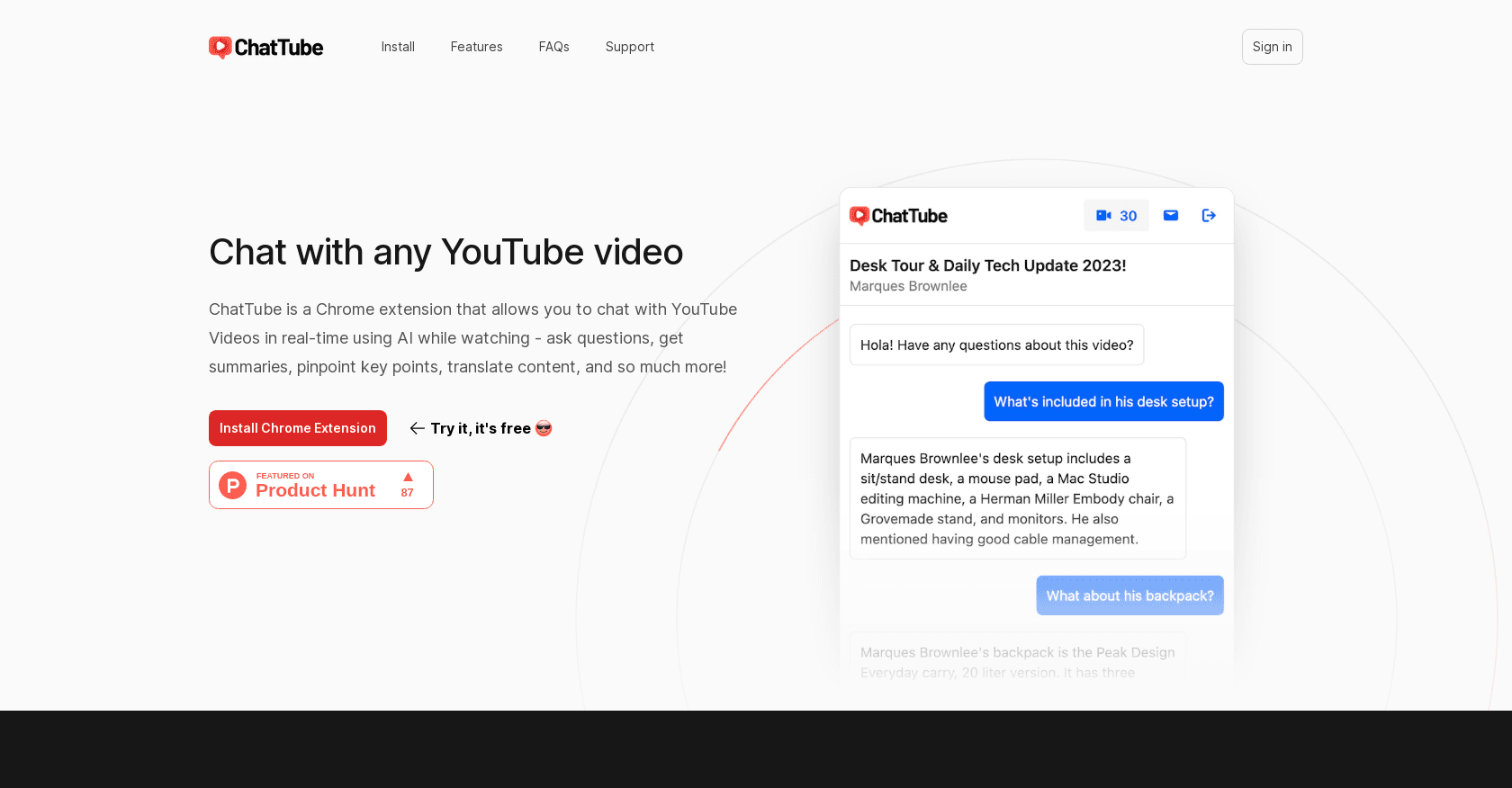Go to the Features section
This screenshot has width=1512, height=788.
pos(477,47)
